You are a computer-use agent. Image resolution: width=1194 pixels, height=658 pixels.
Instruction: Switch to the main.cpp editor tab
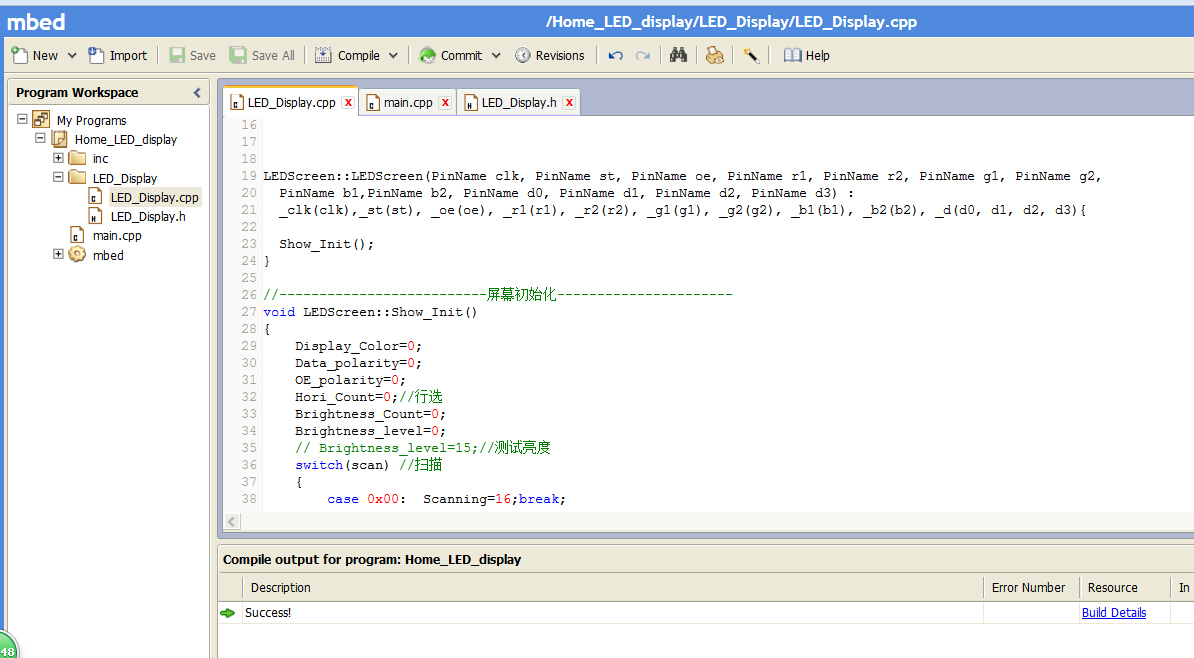tap(408, 103)
